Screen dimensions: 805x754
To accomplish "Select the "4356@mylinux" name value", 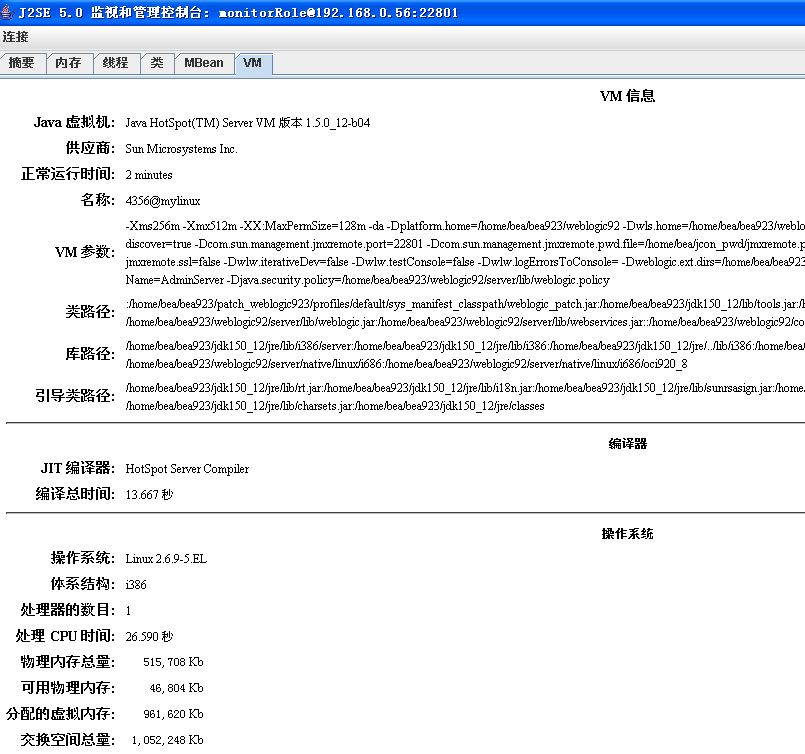I will point(163,201).
